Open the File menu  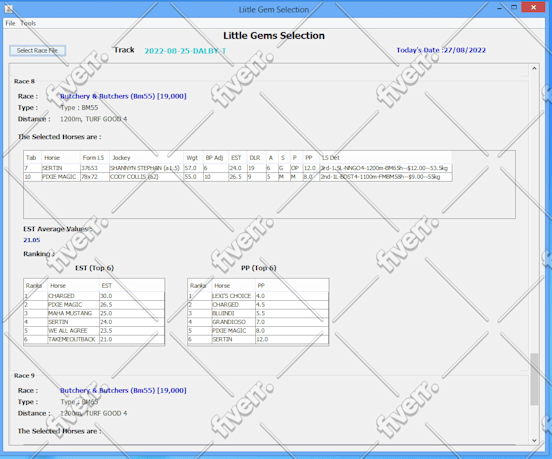pos(10,23)
